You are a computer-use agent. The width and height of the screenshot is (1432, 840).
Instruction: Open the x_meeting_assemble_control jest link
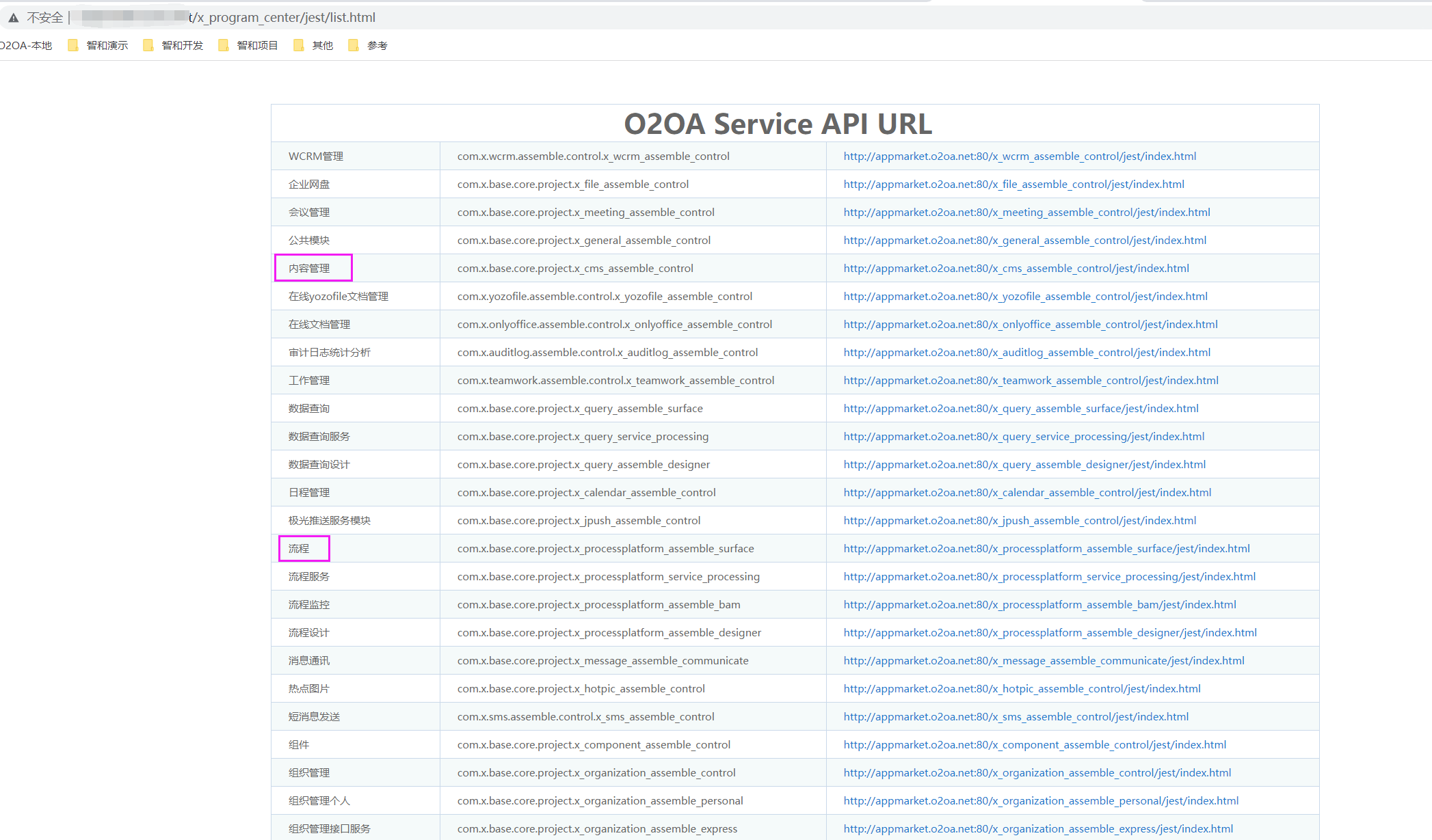point(1026,213)
